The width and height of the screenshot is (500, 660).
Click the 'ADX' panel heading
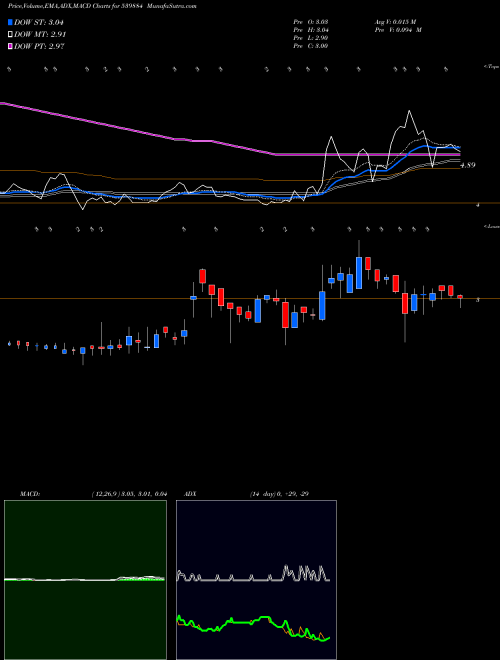(190, 494)
